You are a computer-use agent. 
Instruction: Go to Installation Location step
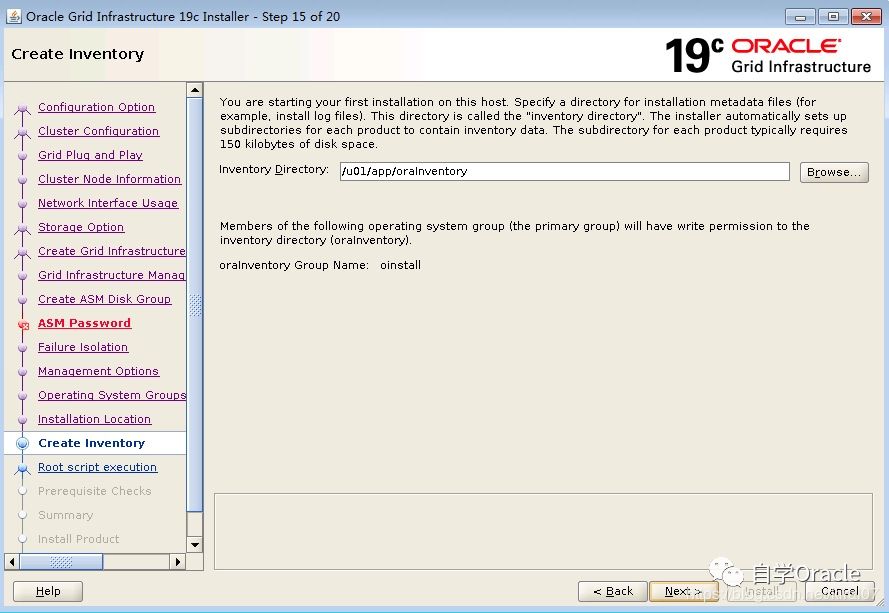coord(94,419)
